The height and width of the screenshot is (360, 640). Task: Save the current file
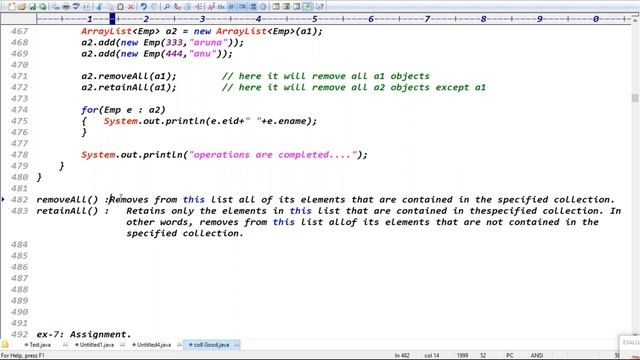pos(32,7)
